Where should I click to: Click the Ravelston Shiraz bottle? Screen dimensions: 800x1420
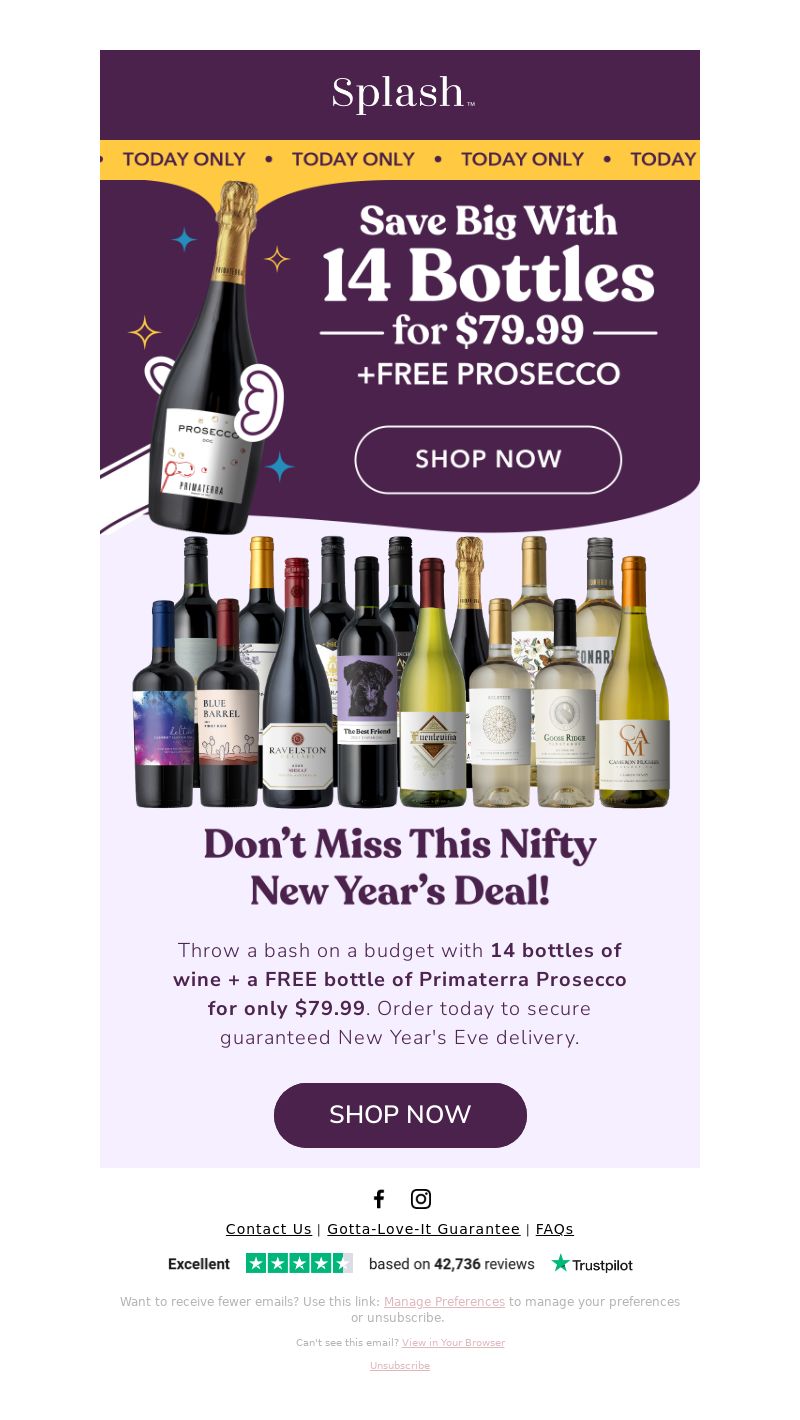297,684
